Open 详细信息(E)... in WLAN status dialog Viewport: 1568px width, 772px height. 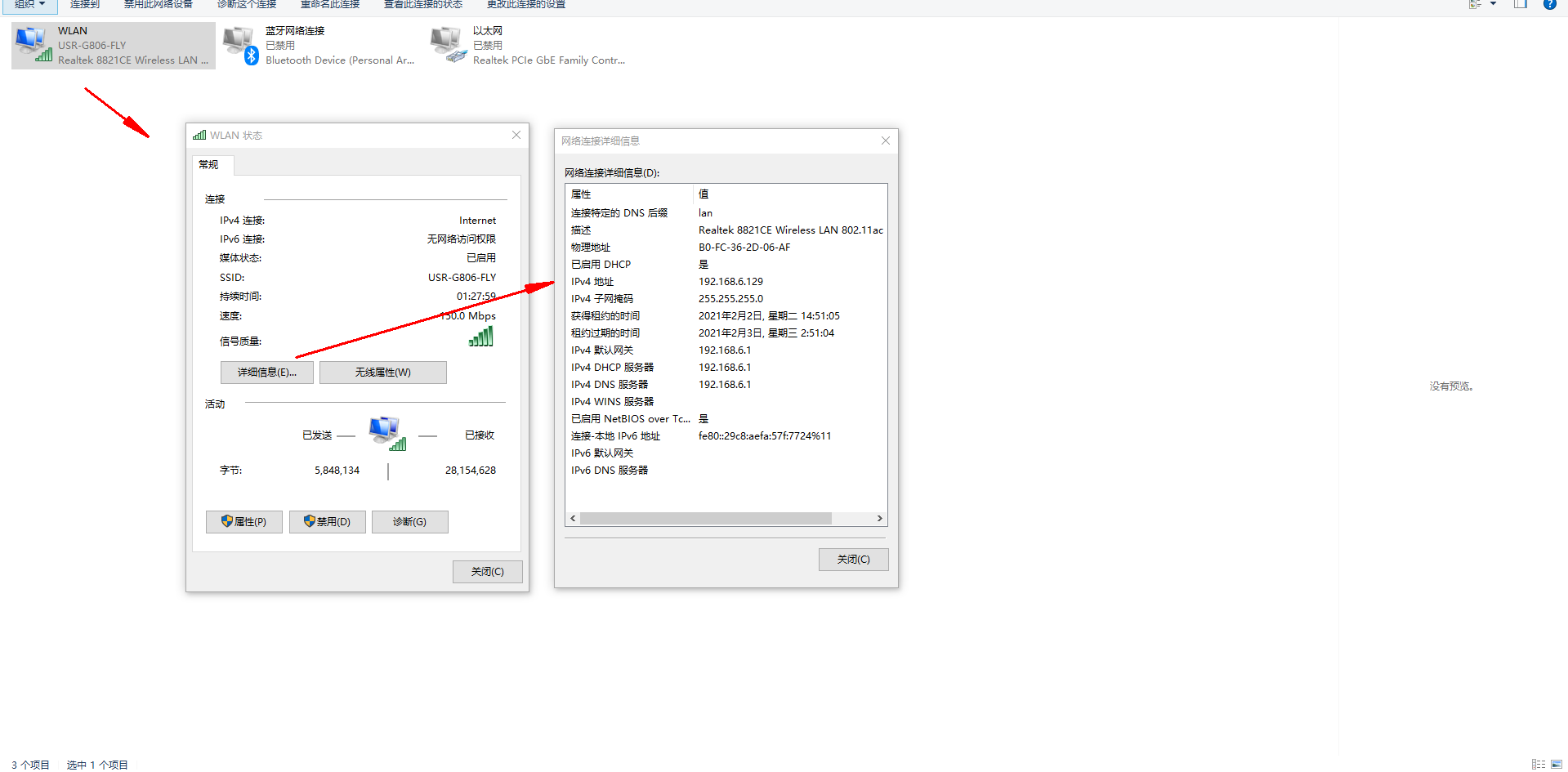click(x=266, y=373)
